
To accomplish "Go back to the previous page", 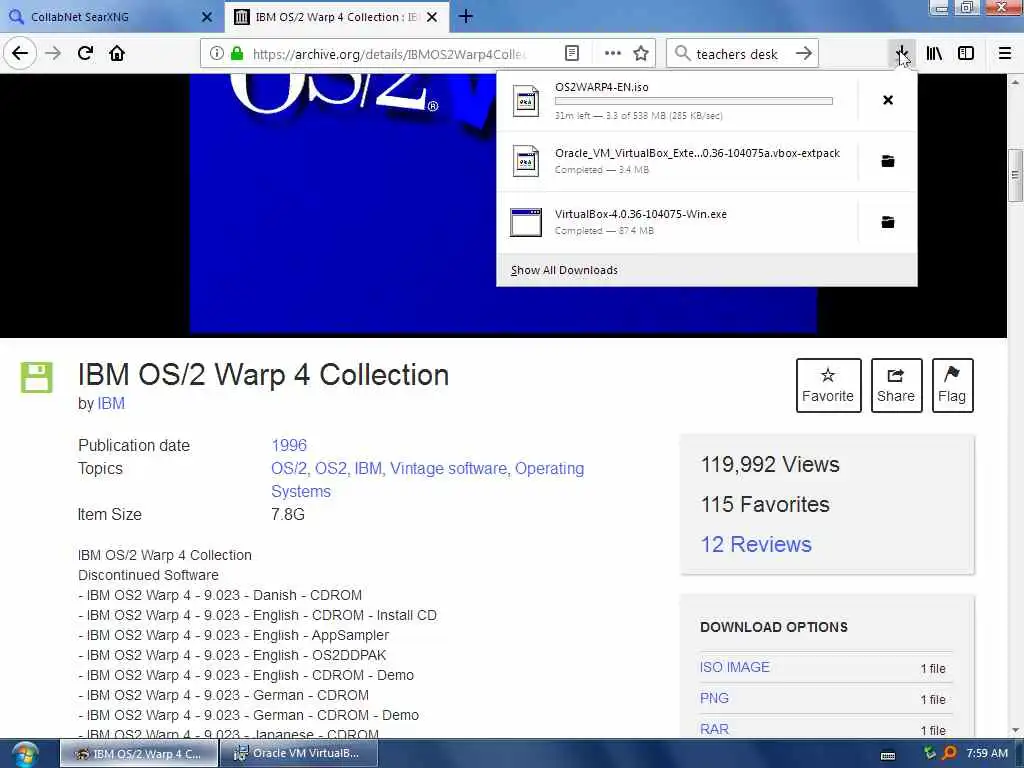I will point(20,53).
